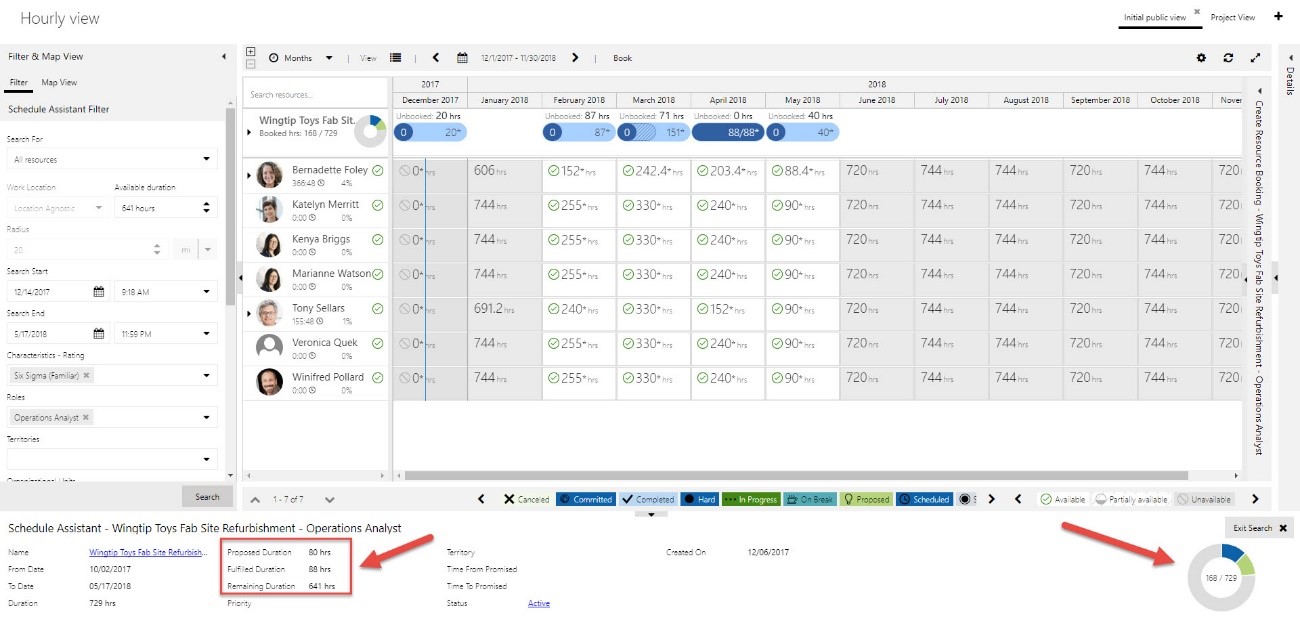Screen dimensions: 1300x625
Task: Open the schedule board settings gear
Action: coord(1201,58)
